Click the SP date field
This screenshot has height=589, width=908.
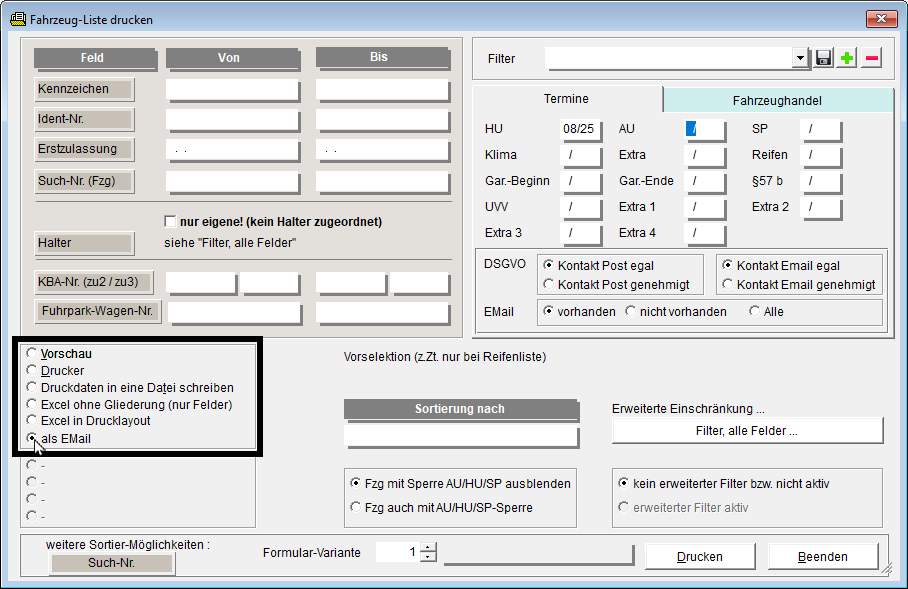click(x=821, y=129)
